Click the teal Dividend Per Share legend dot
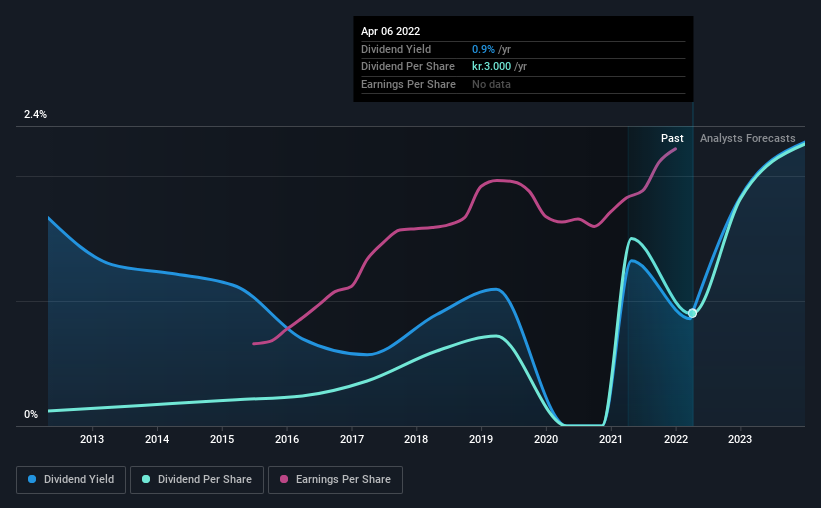The height and width of the screenshot is (508, 821). [146, 479]
